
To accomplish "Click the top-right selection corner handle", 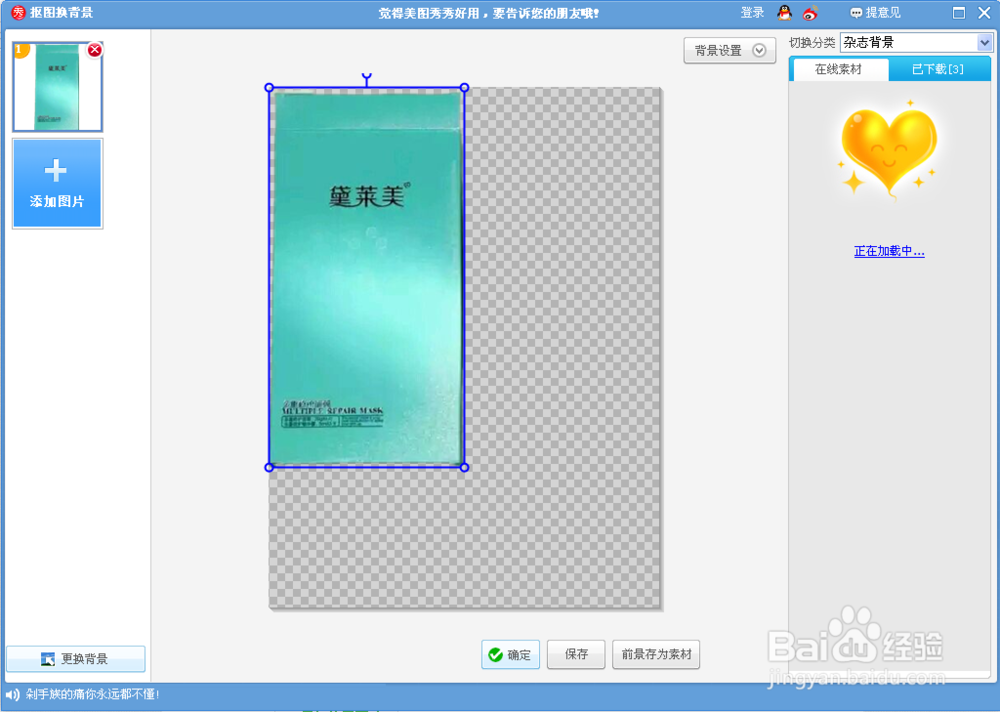I will (x=464, y=87).
